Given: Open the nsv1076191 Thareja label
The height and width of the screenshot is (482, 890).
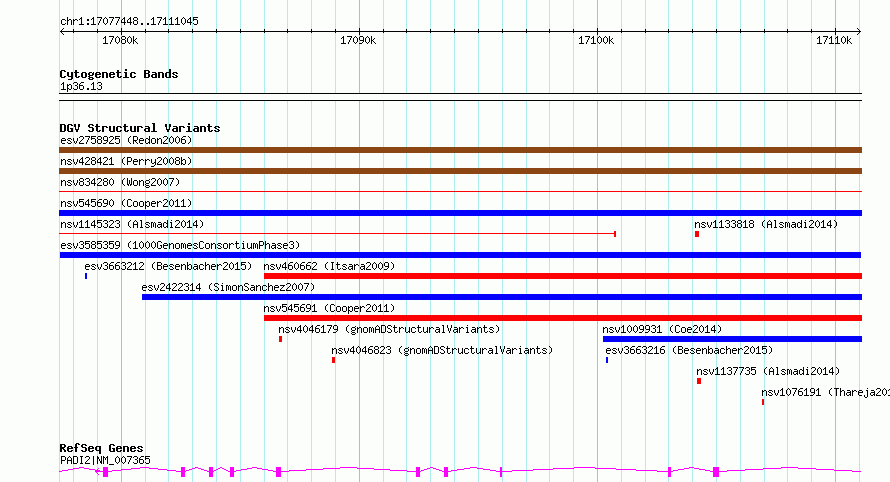Looking at the screenshot, I should coord(825,392).
